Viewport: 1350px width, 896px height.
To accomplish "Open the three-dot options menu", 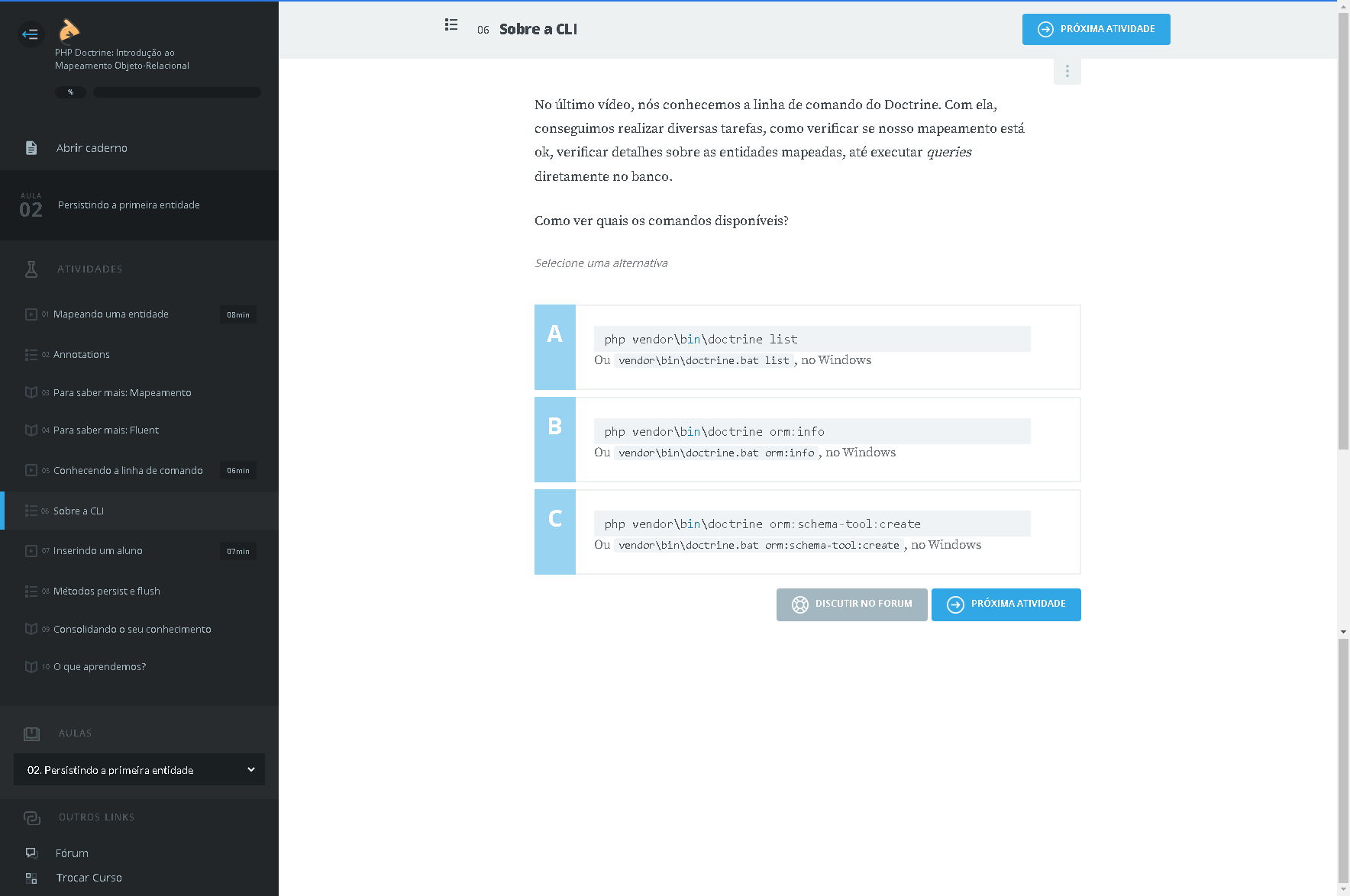I will [x=1067, y=72].
